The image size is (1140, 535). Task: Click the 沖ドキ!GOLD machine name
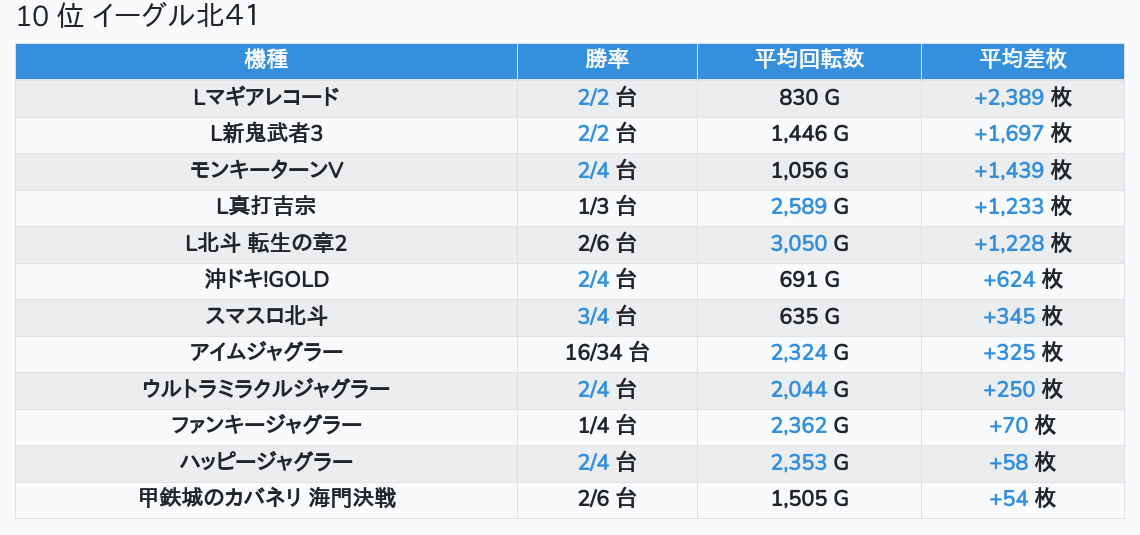[266, 280]
